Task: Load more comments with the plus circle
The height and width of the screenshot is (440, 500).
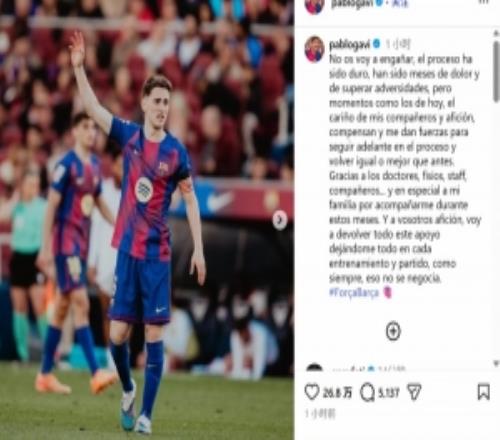Action: 393,331
